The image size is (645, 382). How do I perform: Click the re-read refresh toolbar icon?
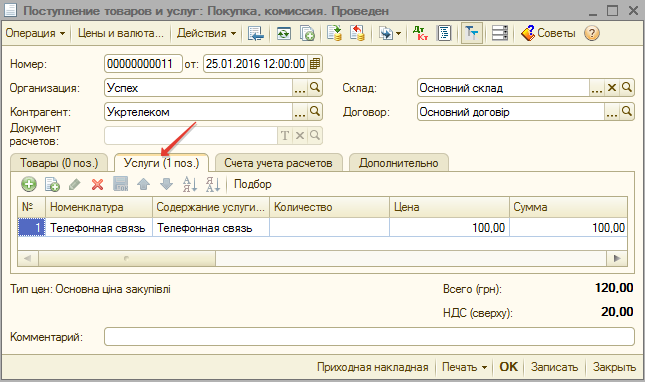coord(284,33)
